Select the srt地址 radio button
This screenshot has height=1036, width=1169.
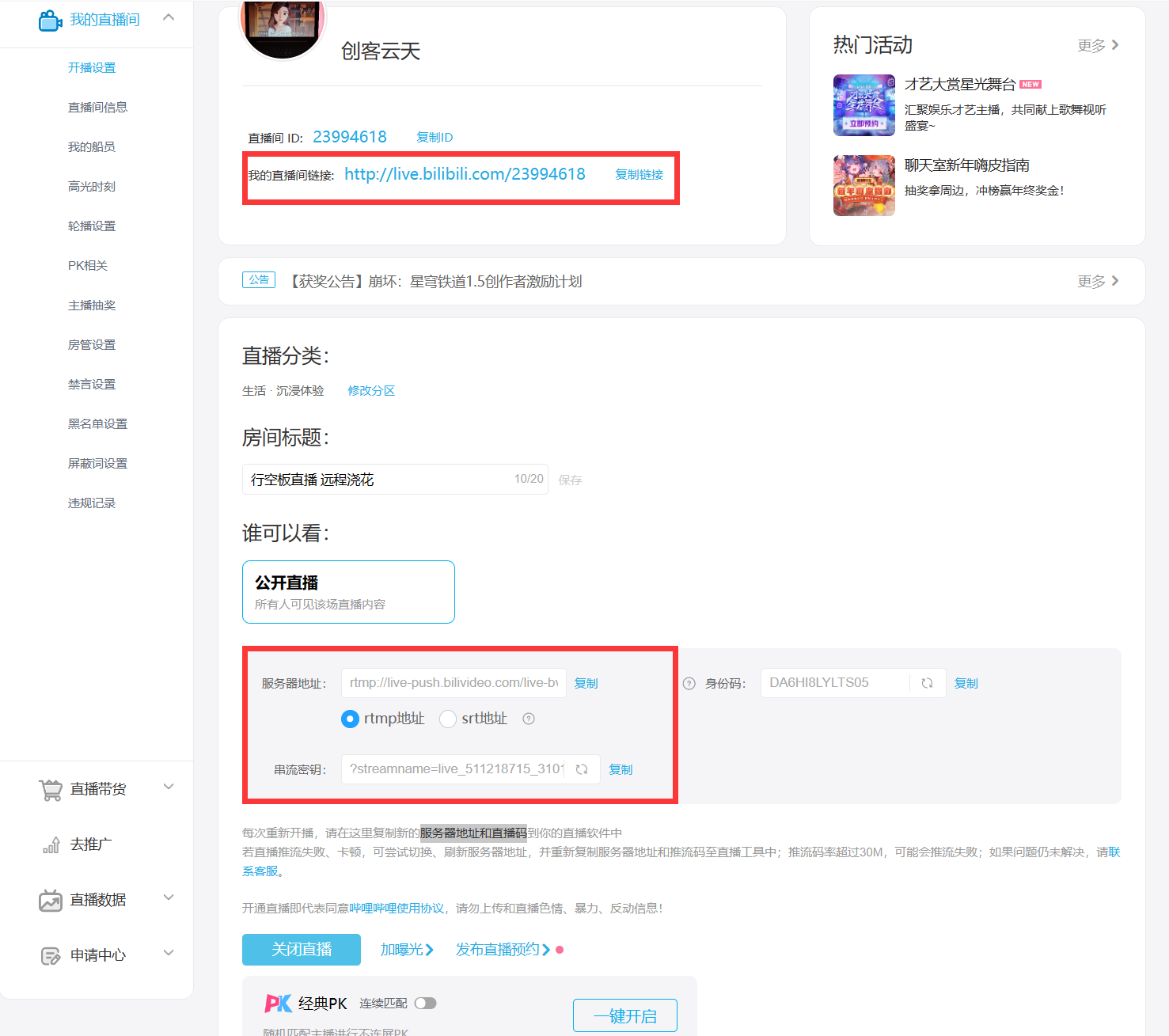[x=448, y=719]
